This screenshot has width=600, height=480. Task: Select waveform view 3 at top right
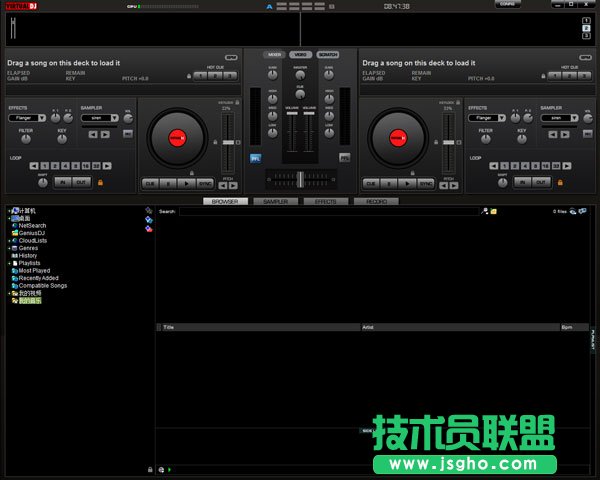tap(586, 36)
